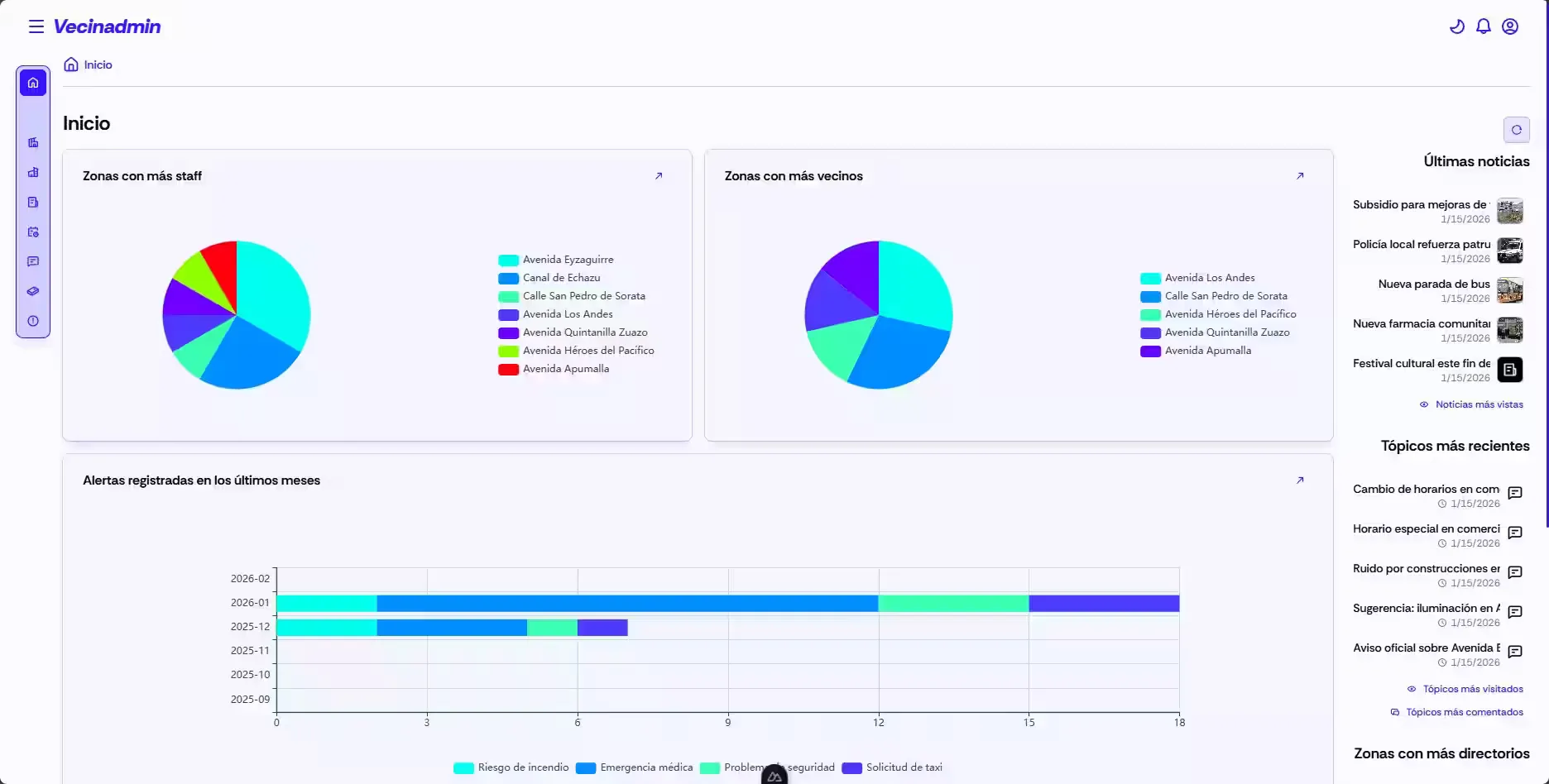Open the directories chart icon in sidebar
This screenshot has height=784, width=1549.
click(33, 172)
